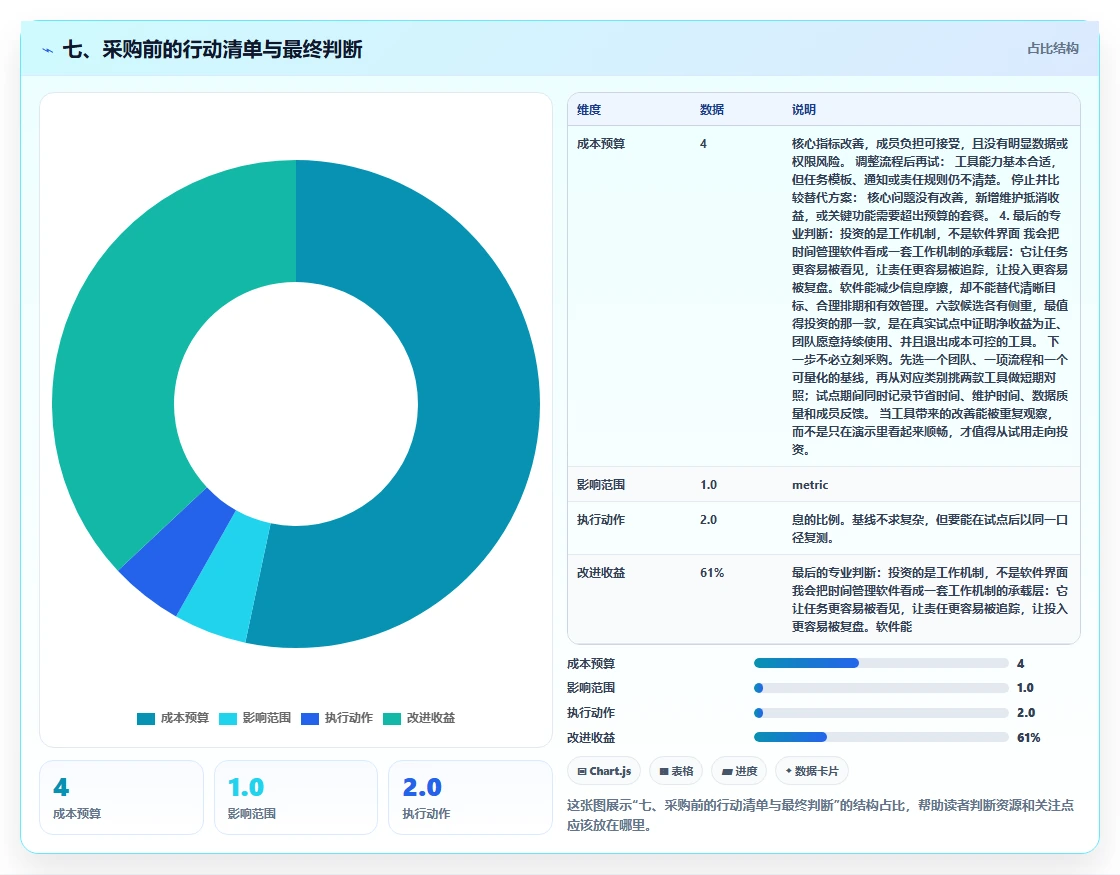Viewport: 1120px width, 875px height.
Task: Select the 影响范围 stat card showing 1.0
Action: coord(296,797)
